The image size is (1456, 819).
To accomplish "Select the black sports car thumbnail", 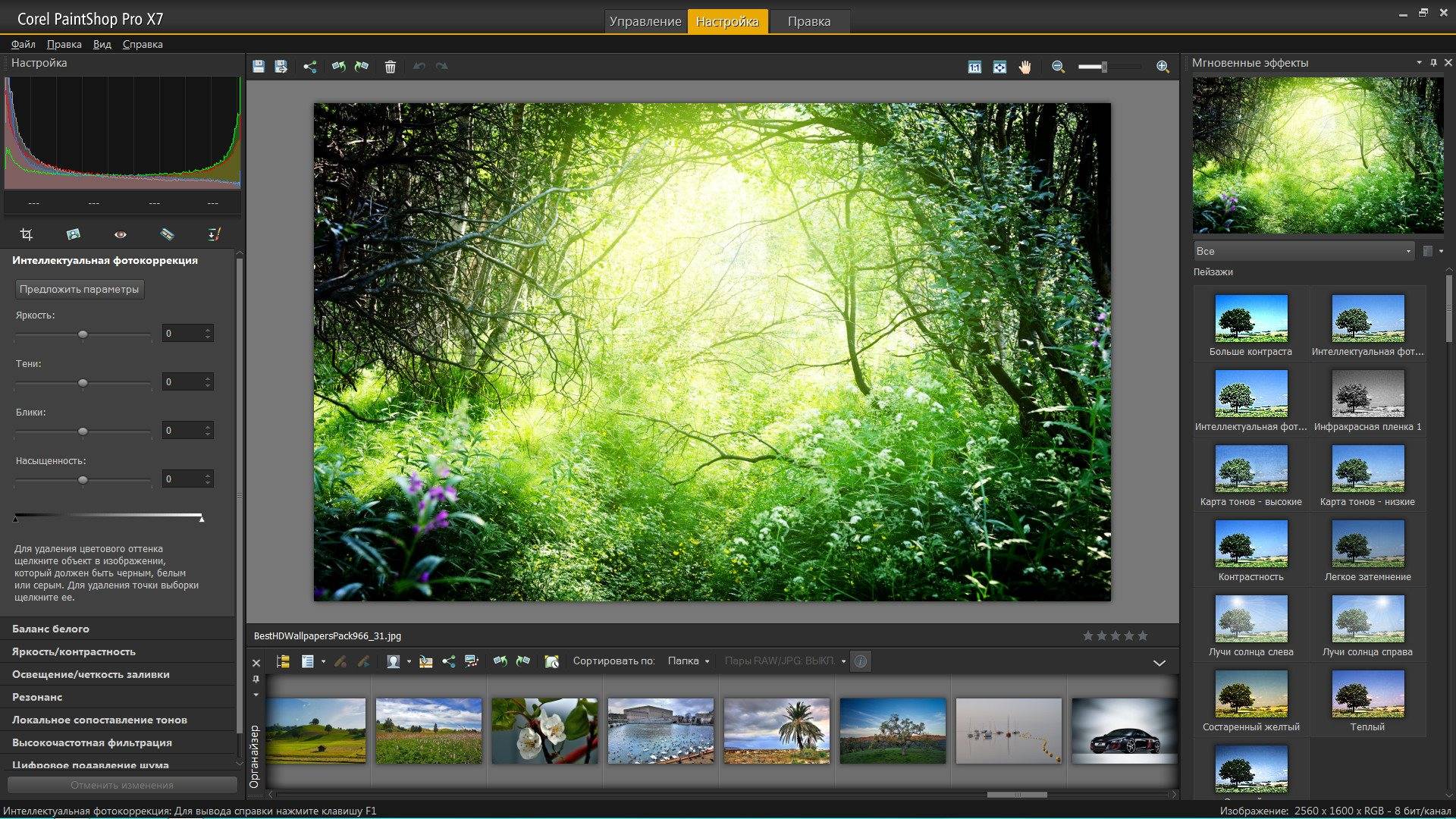I will coord(1124,731).
